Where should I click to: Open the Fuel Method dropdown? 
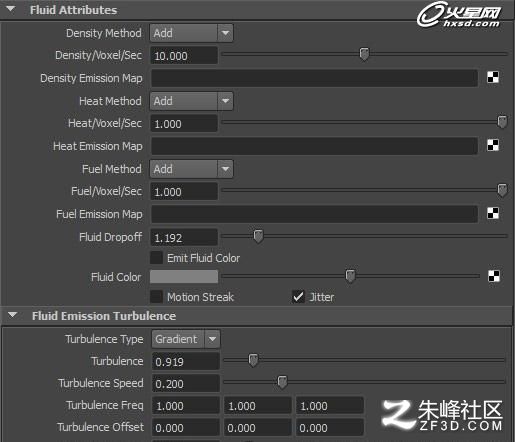click(x=192, y=169)
